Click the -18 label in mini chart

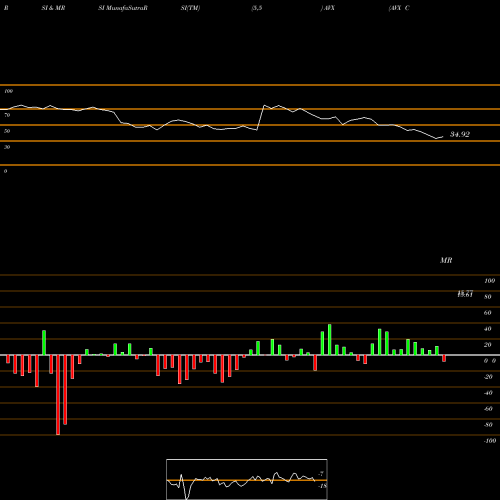point(322,486)
